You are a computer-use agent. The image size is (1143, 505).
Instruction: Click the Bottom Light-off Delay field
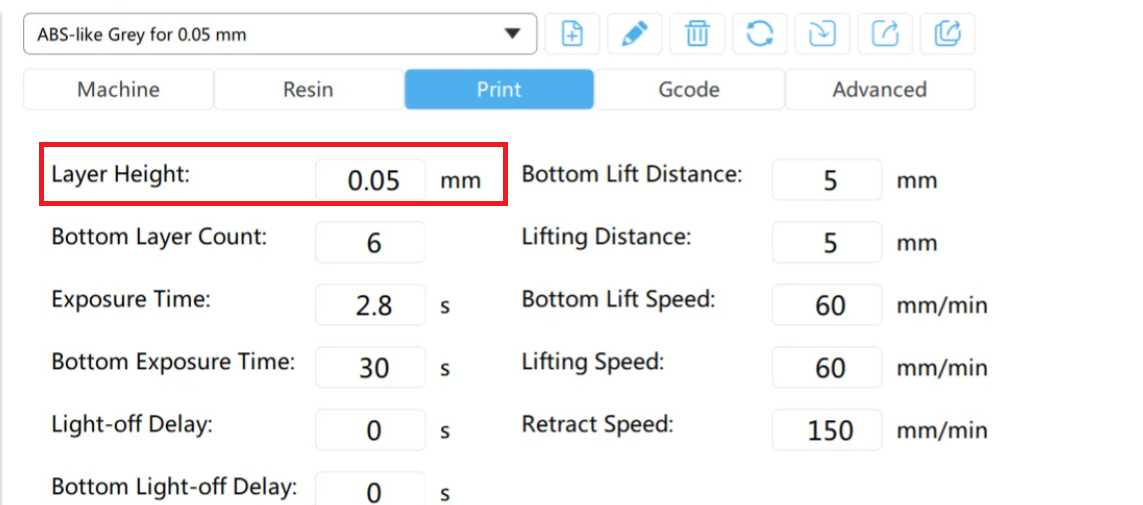(x=370, y=489)
